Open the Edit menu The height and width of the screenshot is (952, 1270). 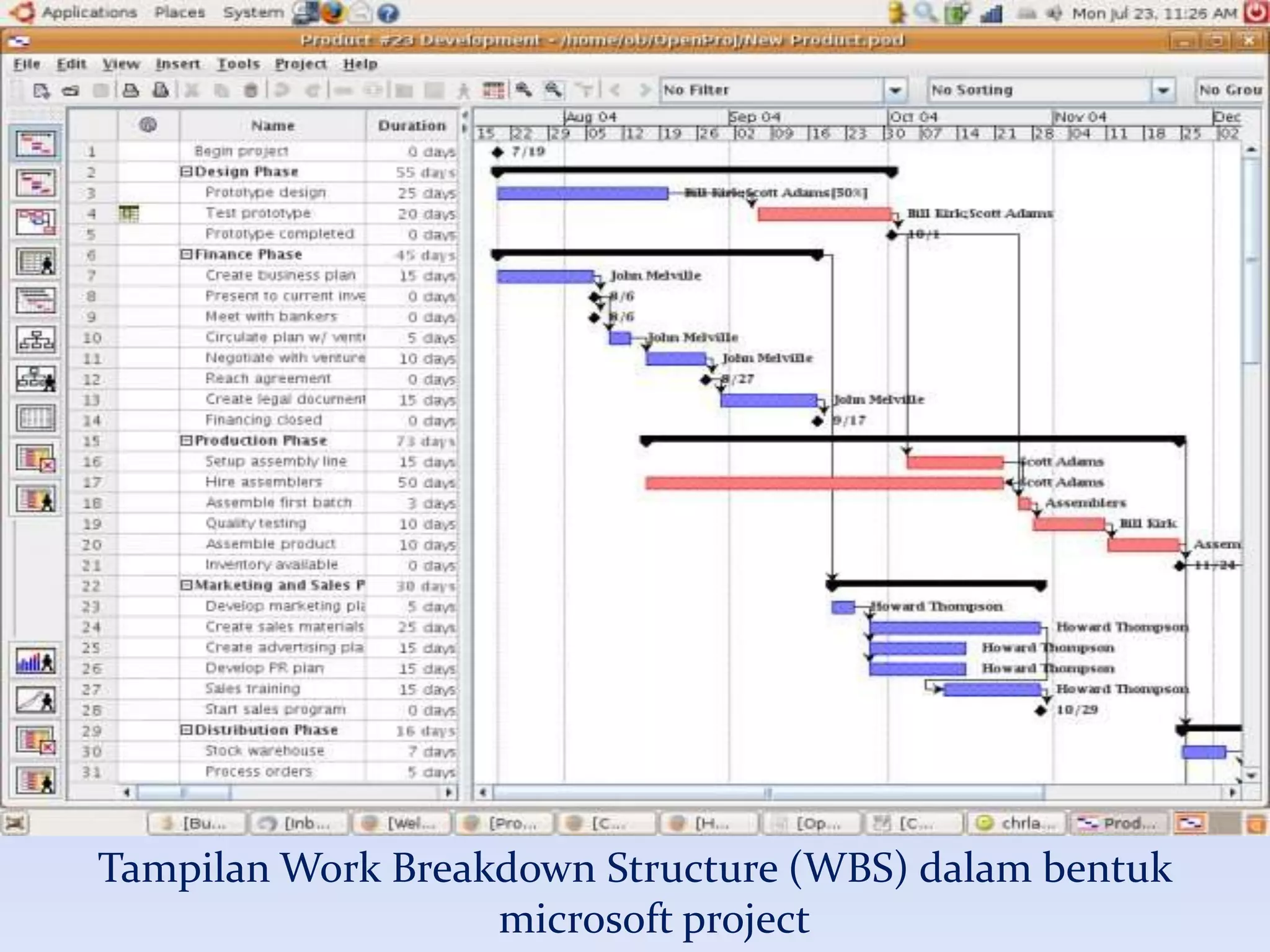click(71, 64)
